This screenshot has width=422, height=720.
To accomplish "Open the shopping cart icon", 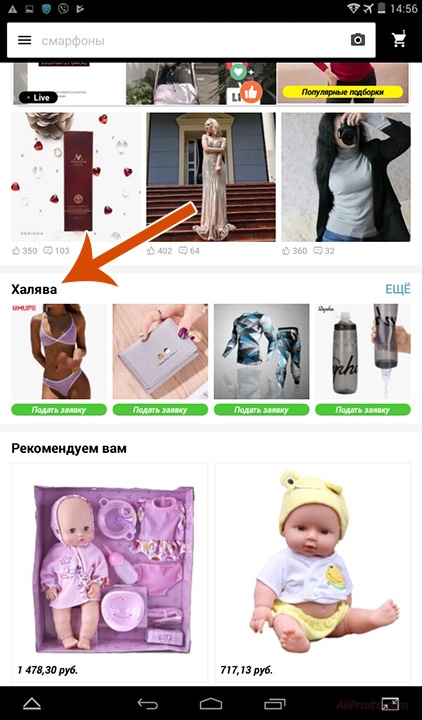I will [x=399, y=40].
